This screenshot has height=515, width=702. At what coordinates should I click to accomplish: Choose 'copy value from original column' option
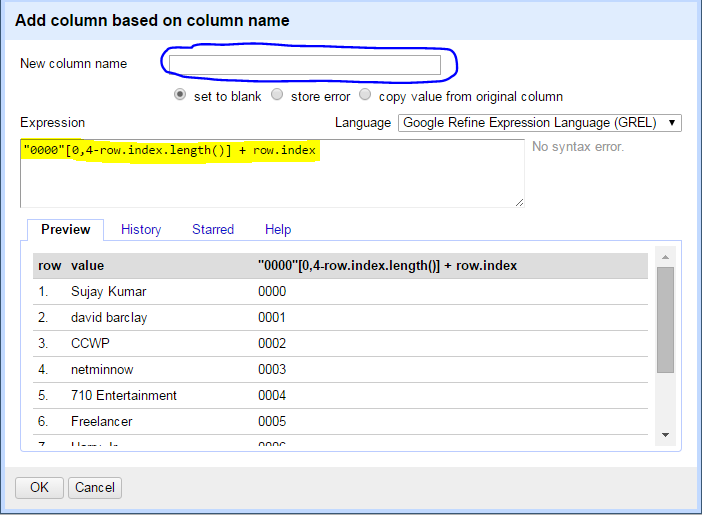click(365, 94)
